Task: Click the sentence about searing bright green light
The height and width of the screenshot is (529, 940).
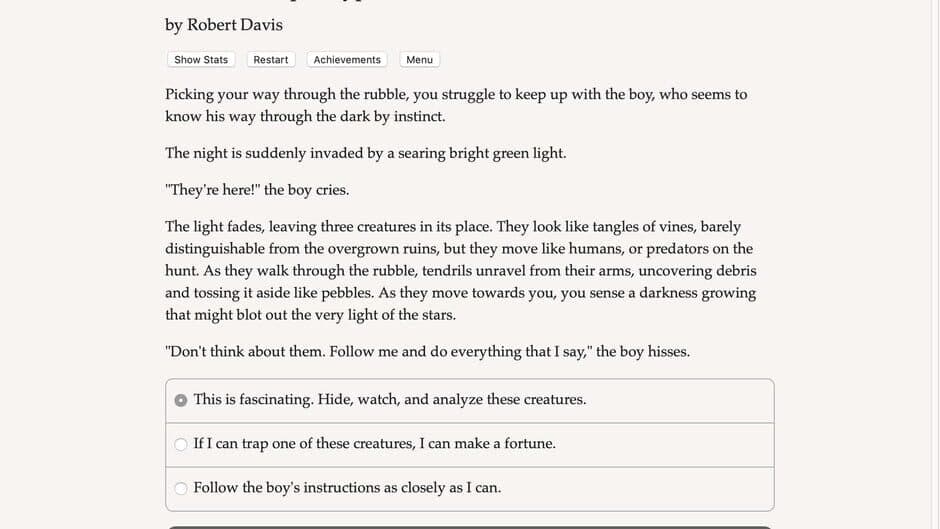Action: pos(366,153)
